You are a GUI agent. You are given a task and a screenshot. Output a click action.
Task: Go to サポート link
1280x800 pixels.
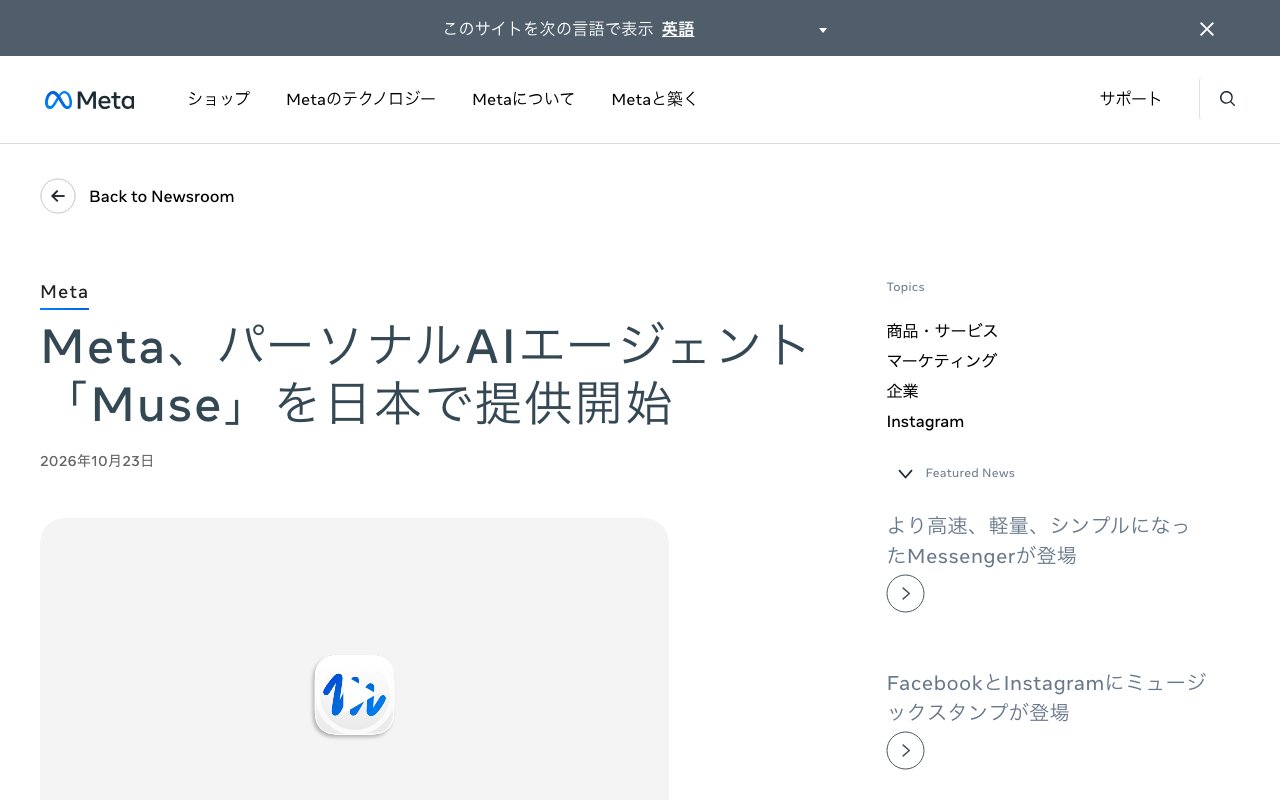(x=1131, y=98)
